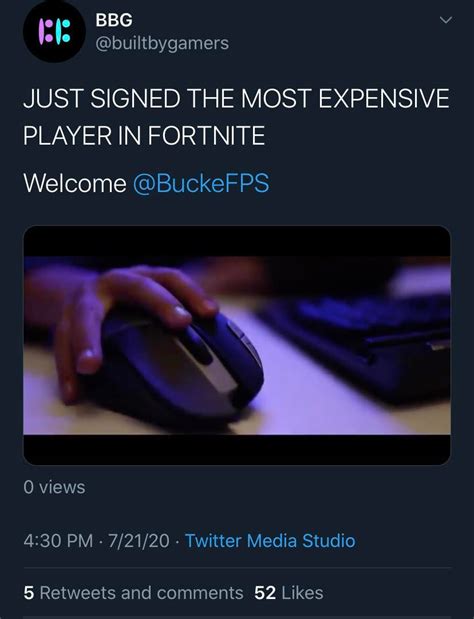Click the 0 views counter

(54, 487)
